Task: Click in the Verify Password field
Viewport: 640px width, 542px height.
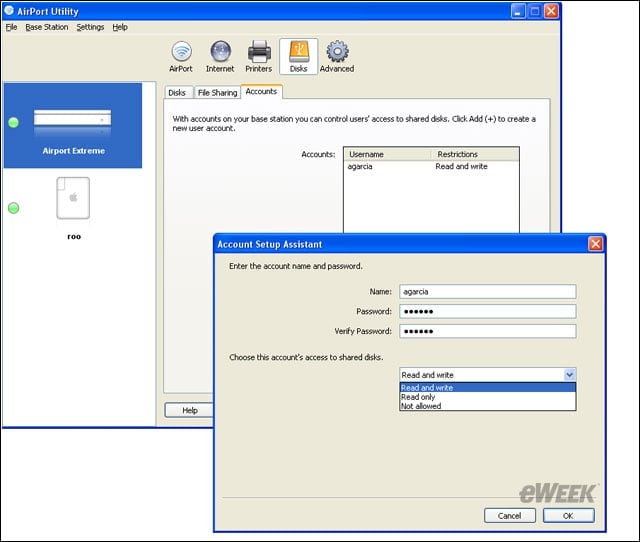Action: [488, 331]
